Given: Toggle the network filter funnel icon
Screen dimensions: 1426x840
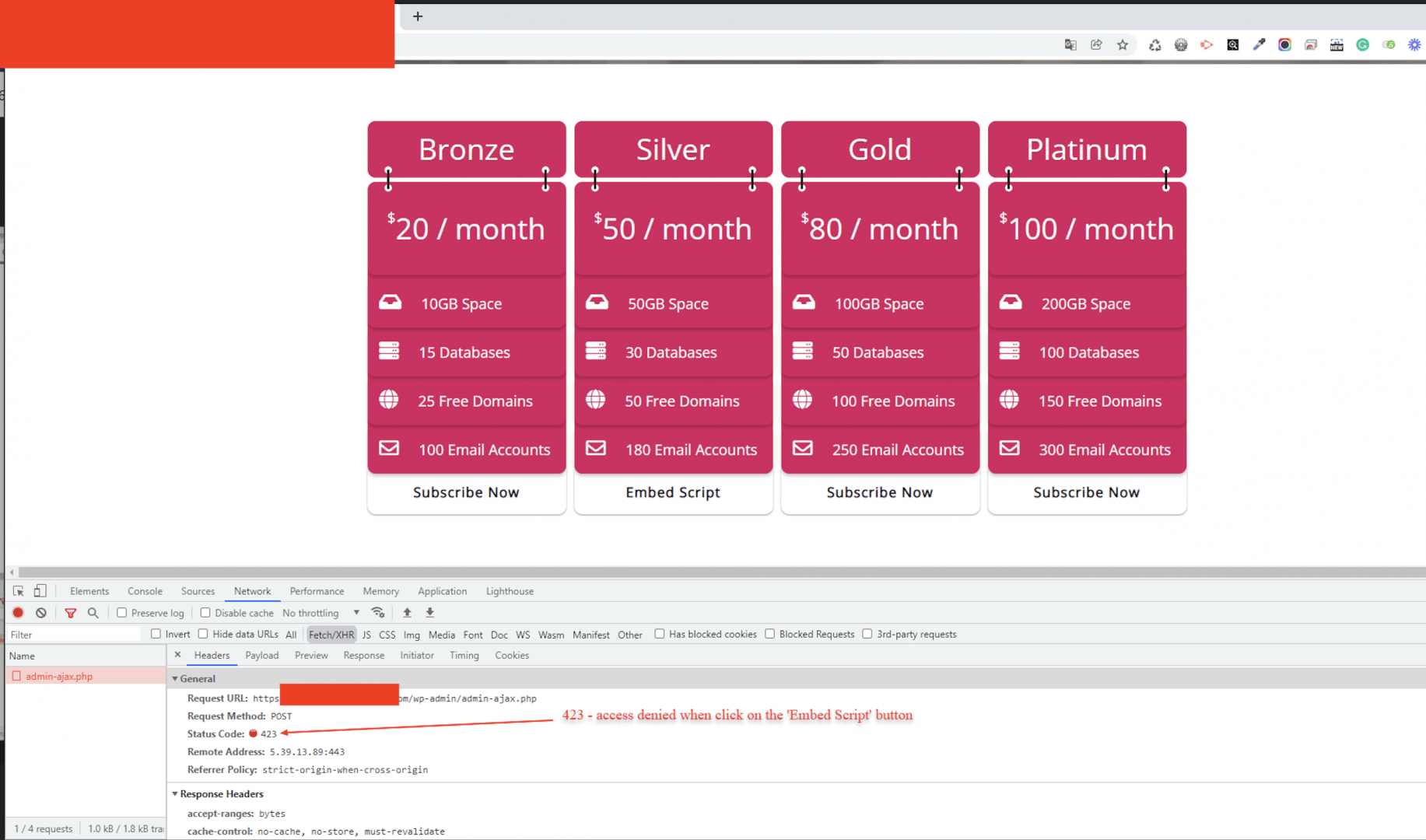Looking at the screenshot, I should point(71,613).
